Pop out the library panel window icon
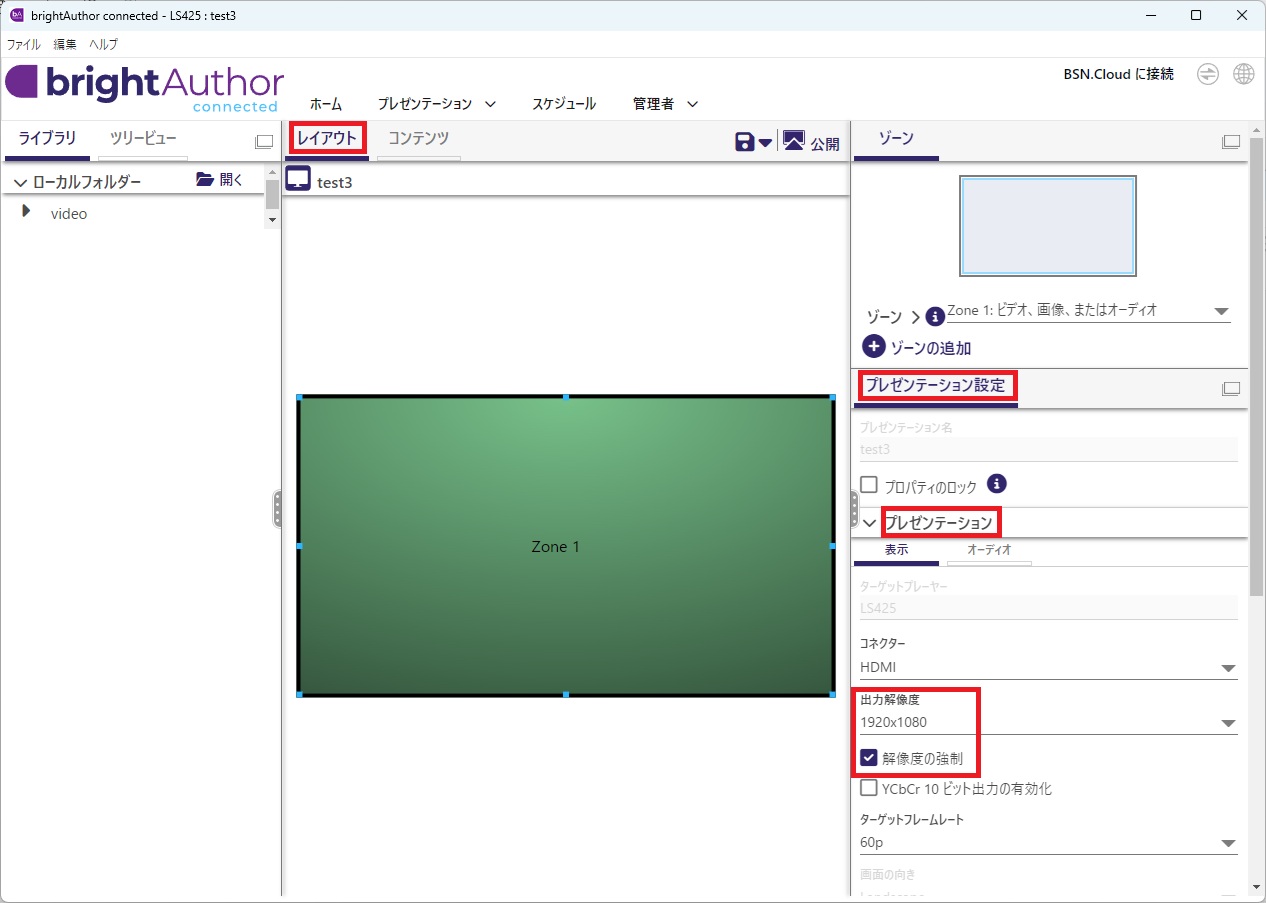The image size is (1266, 903). [264, 142]
